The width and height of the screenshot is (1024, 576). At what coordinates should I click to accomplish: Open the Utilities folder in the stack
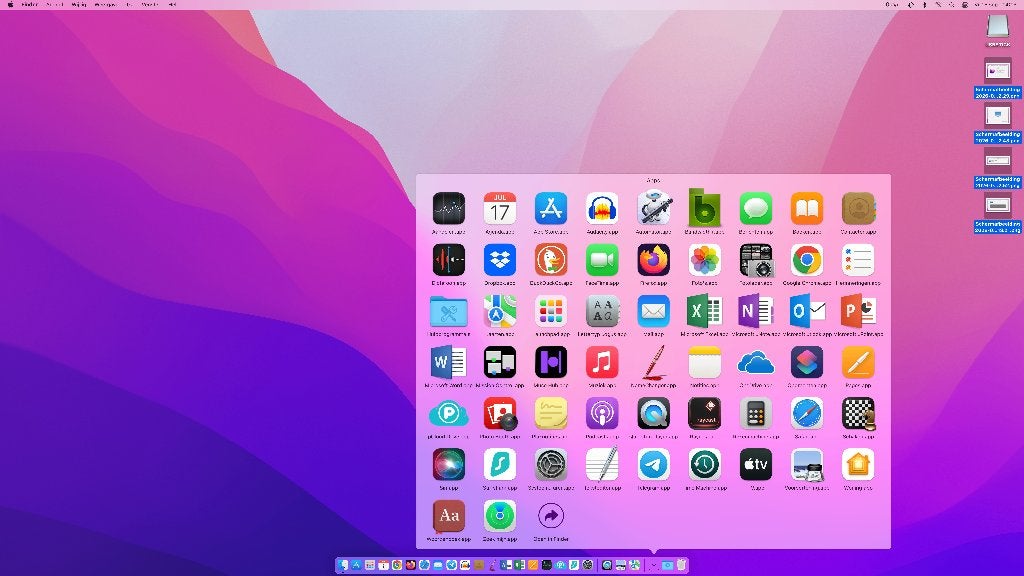tap(449, 312)
